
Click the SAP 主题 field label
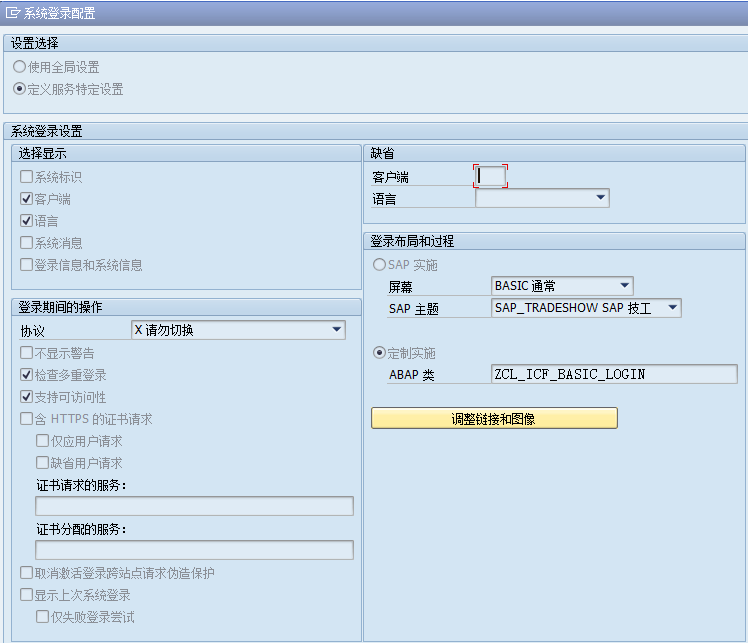(x=414, y=309)
